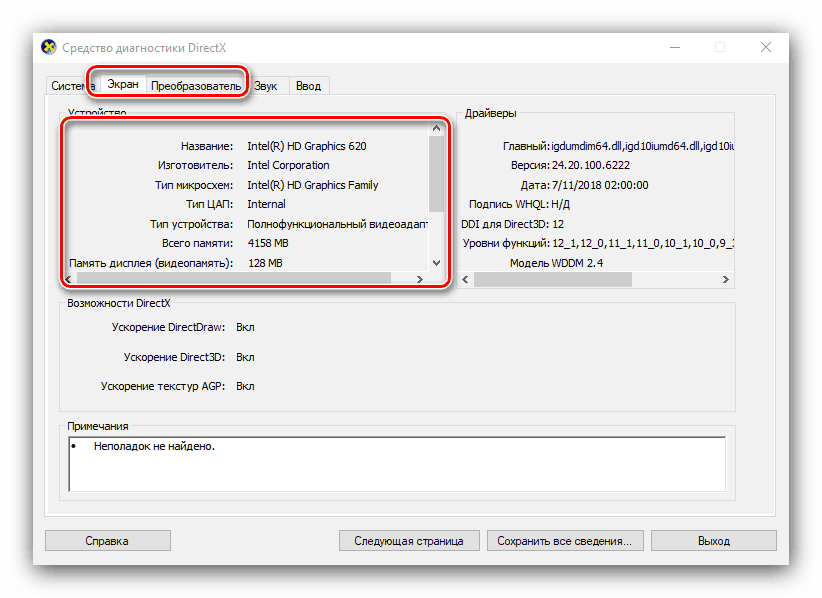
Task: Click device list scroll right arrow
Action: [x=419, y=279]
